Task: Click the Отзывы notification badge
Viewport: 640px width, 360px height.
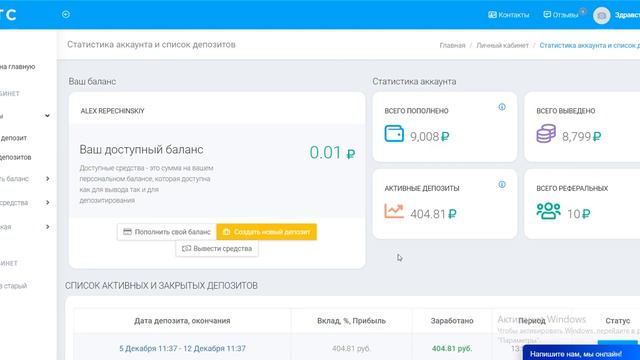Action: (x=583, y=11)
